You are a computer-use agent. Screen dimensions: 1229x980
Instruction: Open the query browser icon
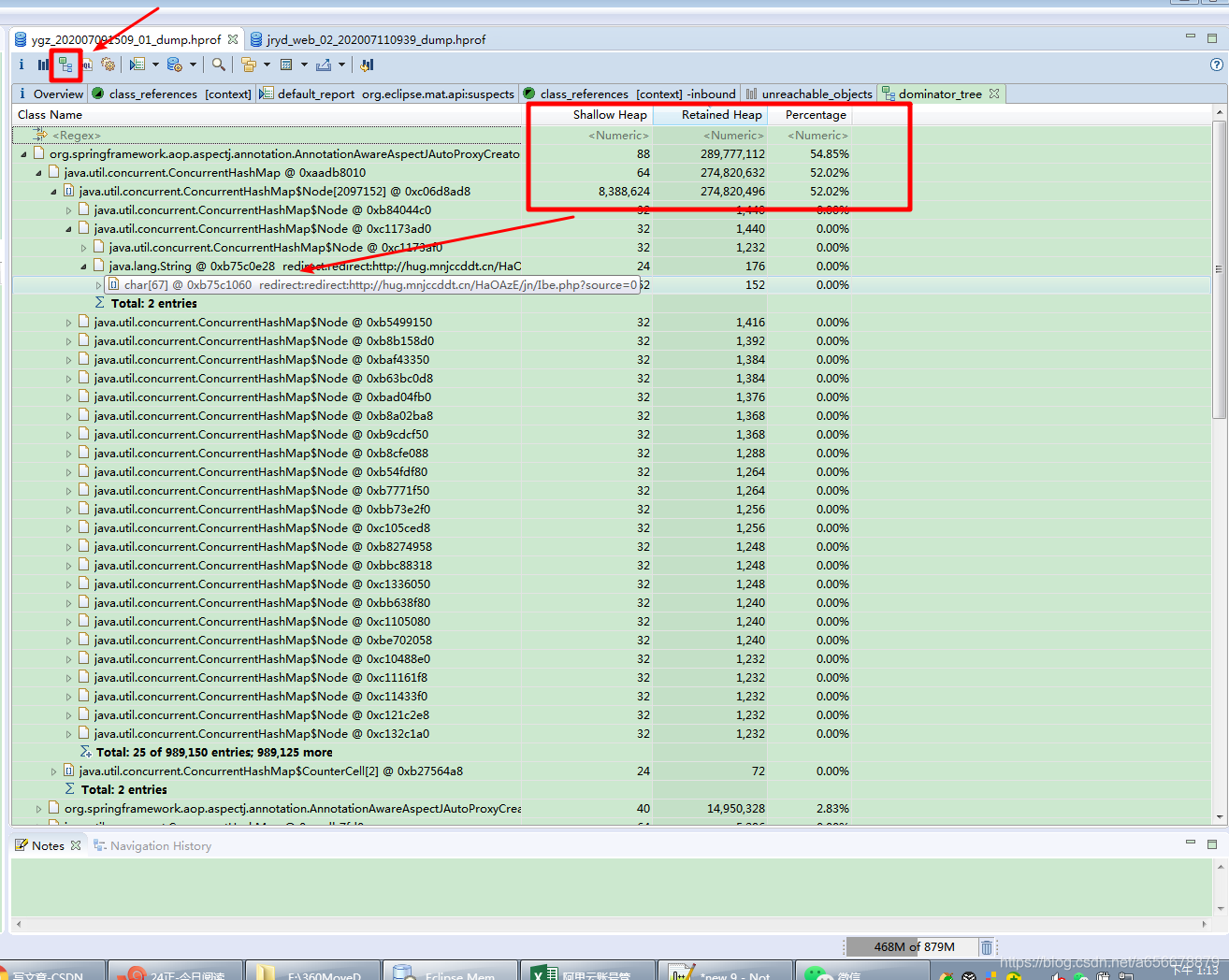(x=174, y=65)
